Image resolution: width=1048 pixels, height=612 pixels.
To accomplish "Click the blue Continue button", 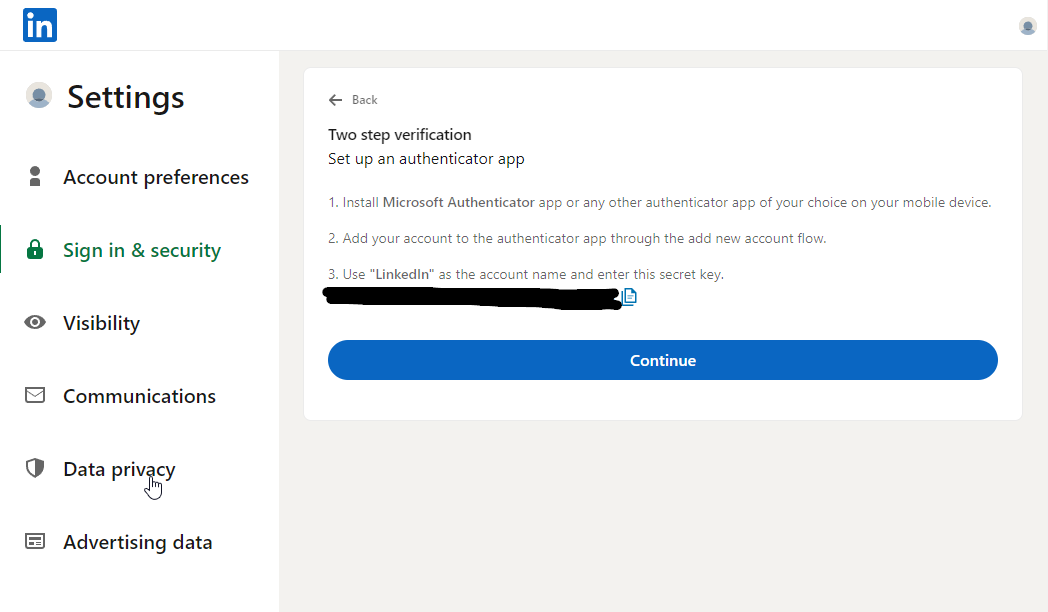I will coord(662,360).
